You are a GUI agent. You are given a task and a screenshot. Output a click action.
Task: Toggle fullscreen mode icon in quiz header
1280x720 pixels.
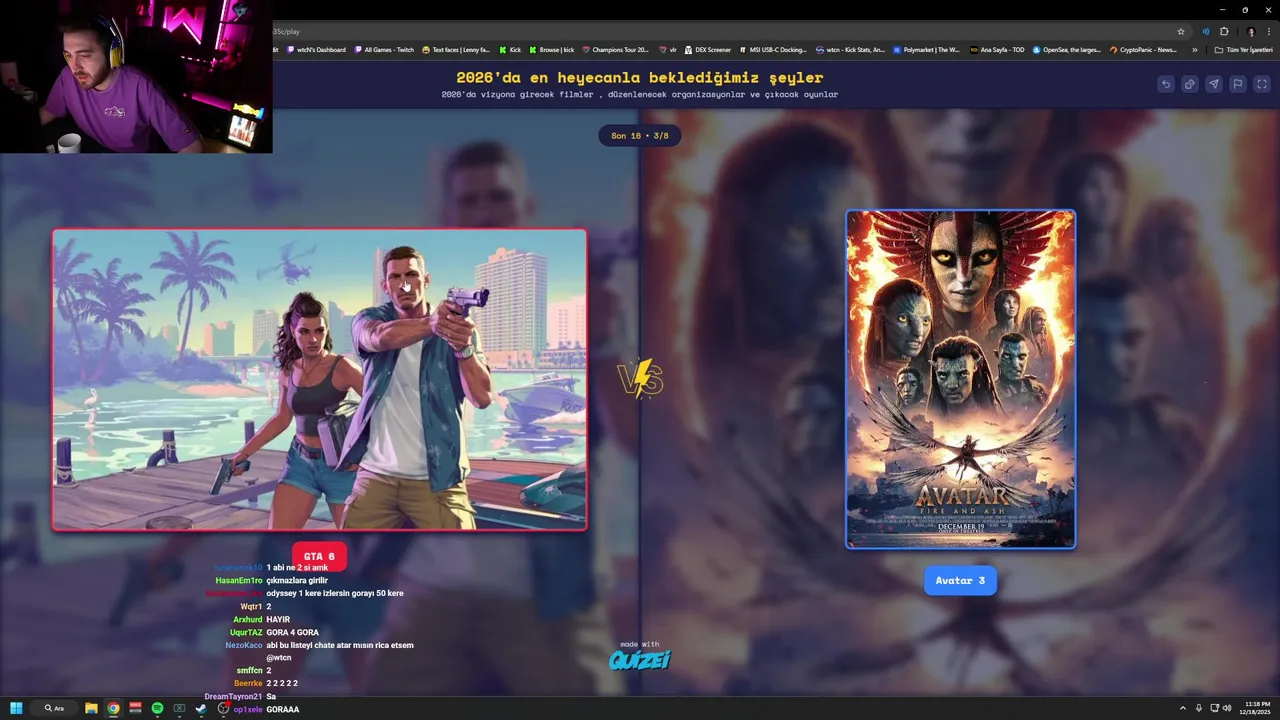tap(1262, 84)
